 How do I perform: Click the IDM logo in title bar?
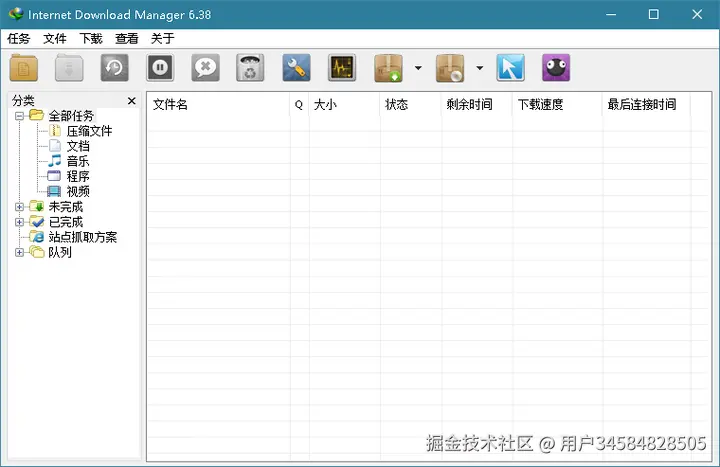(x=16, y=14)
